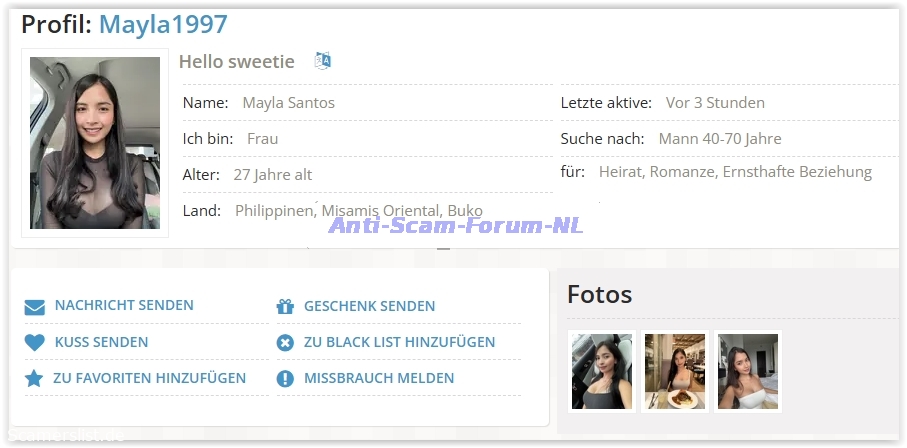Click the gift box icon
907x448 pixels.
285,307
